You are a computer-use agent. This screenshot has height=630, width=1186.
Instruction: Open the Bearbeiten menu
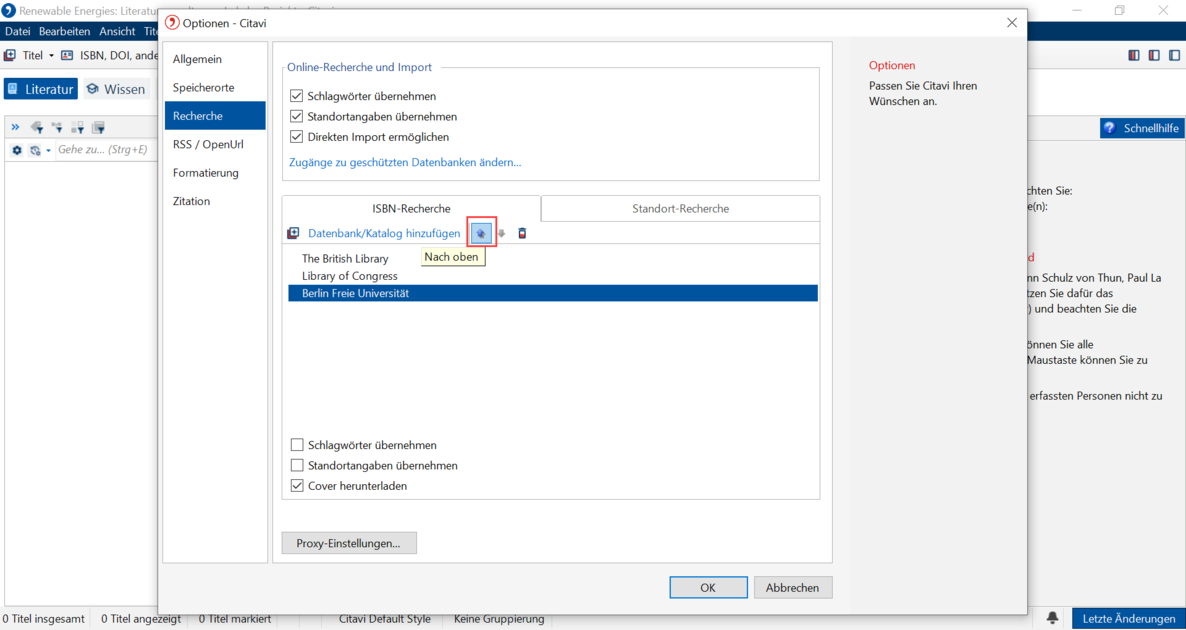tap(64, 32)
